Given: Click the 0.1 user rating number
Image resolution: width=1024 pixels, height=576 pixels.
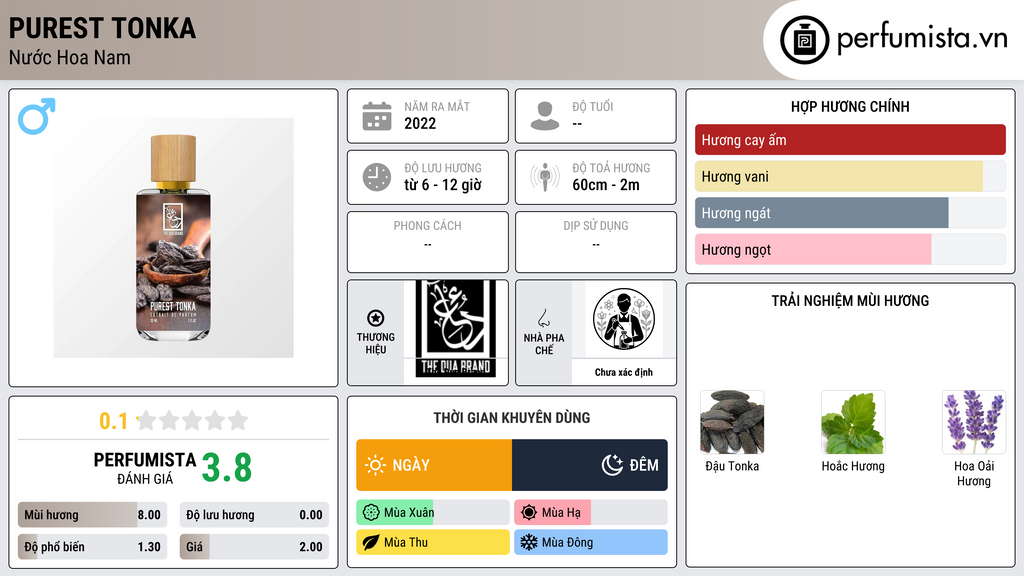Looking at the screenshot, I should click(x=114, y=421).
